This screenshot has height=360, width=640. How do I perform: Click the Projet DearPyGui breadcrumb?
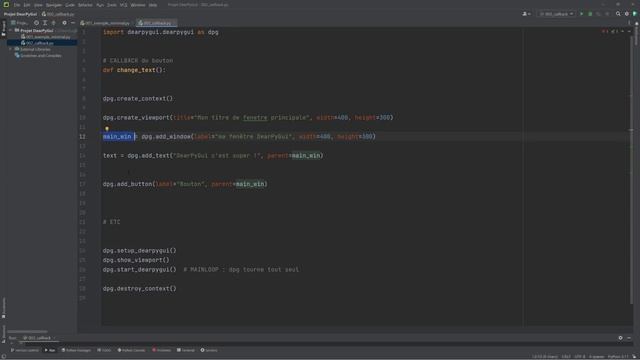(20, 14)
